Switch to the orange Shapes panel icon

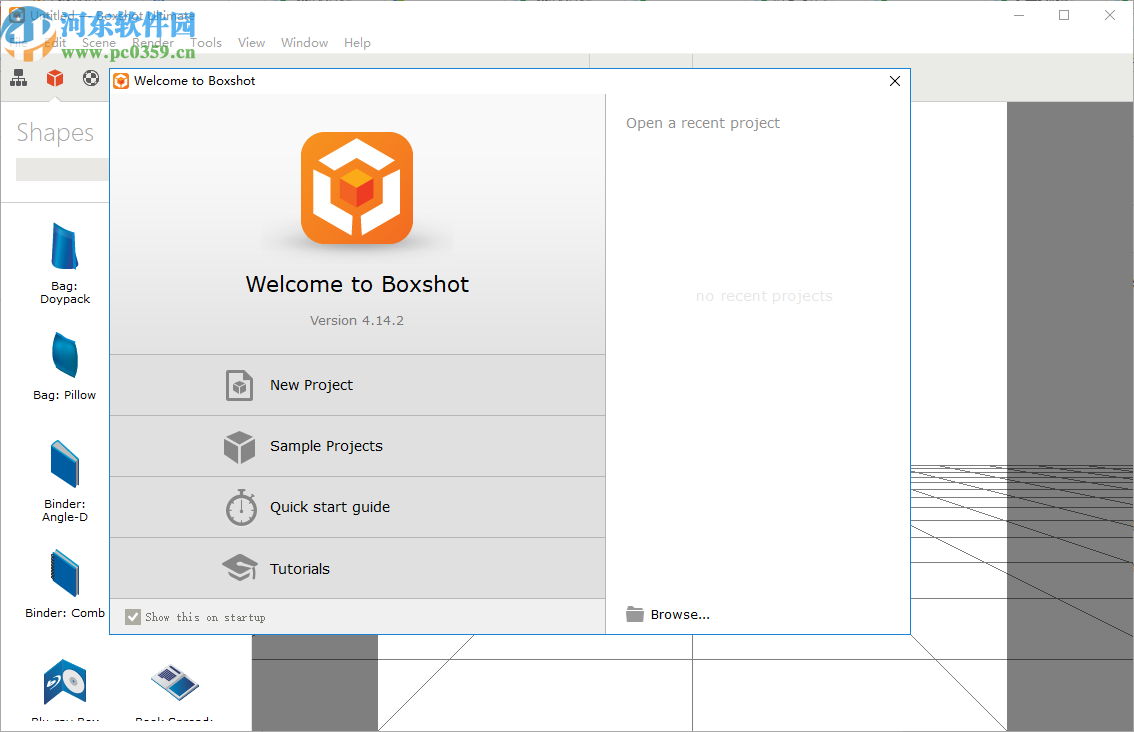tap(55, 78)
